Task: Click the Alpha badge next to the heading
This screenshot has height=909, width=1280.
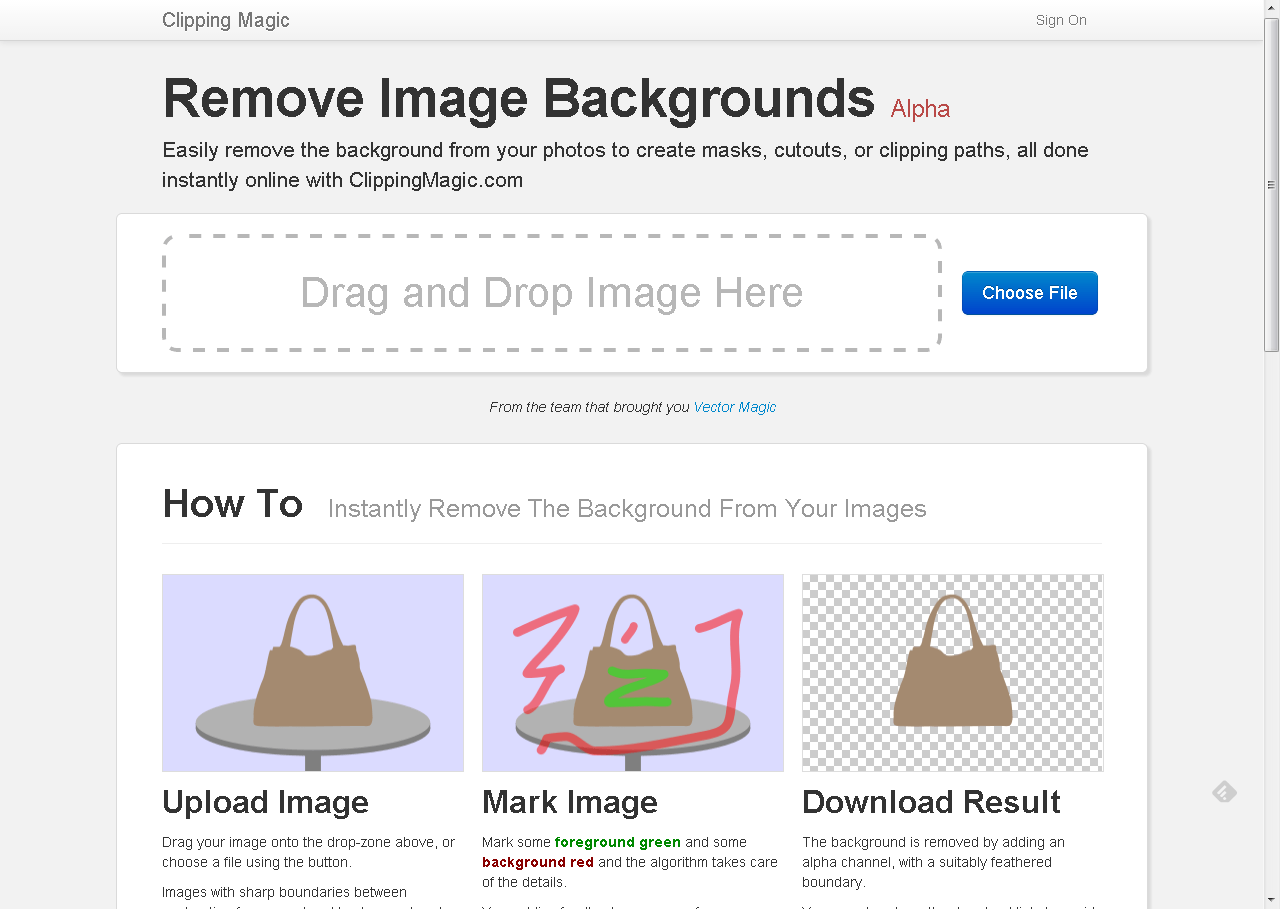Action: point(919,109)
